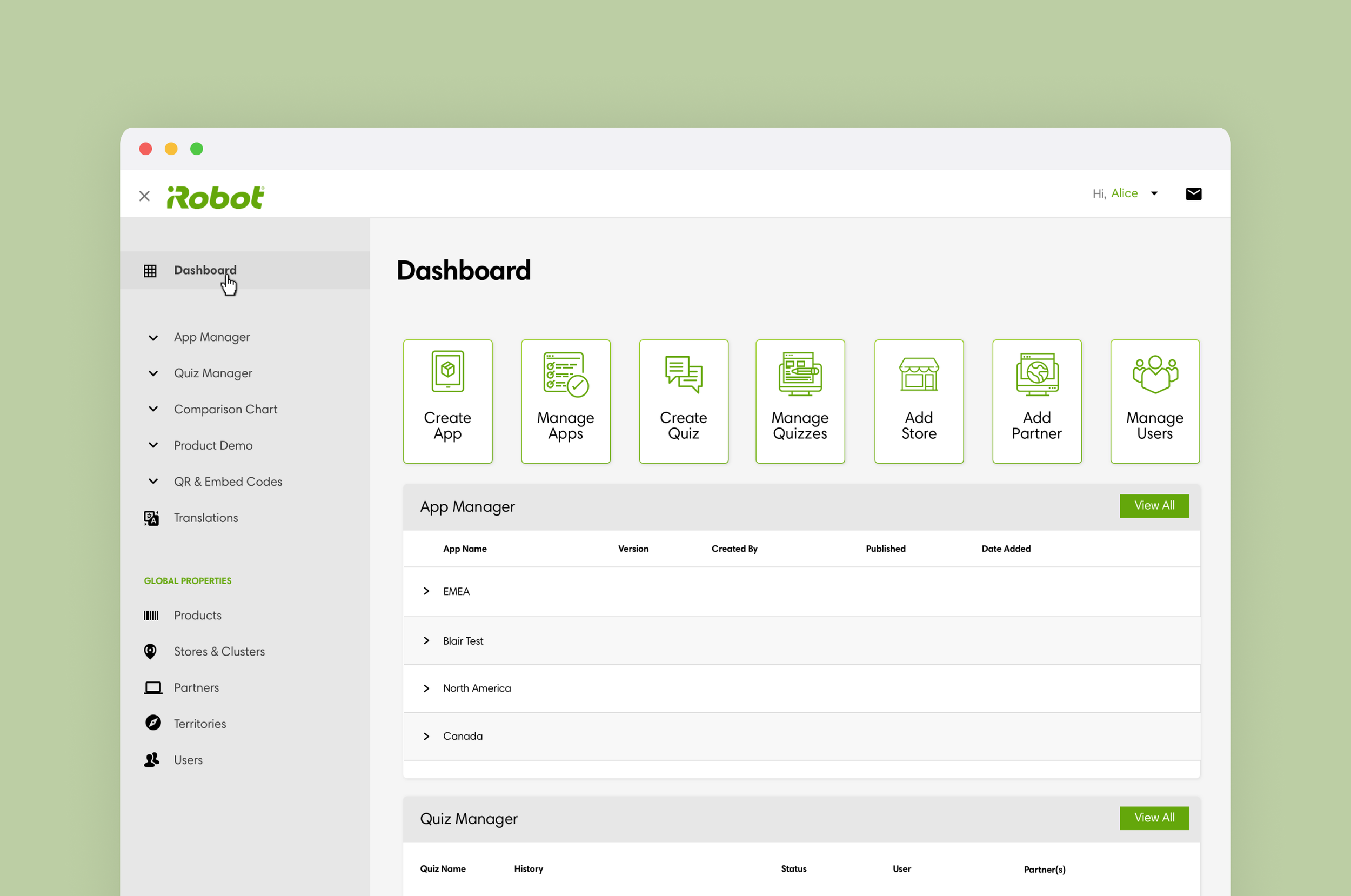Open the Manage Apps tile
The width and height of the screenshot is (1351, 896).
(565, 401)
